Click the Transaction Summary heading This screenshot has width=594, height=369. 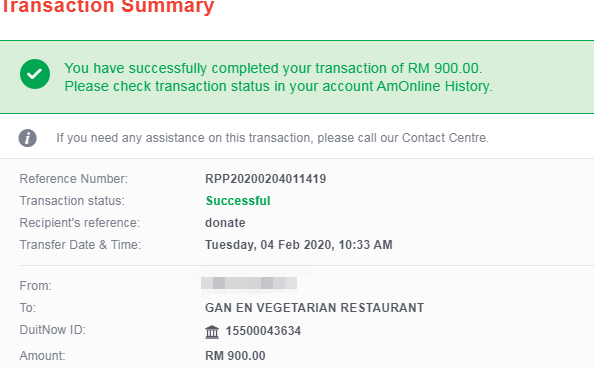click(x=108, y=6)
